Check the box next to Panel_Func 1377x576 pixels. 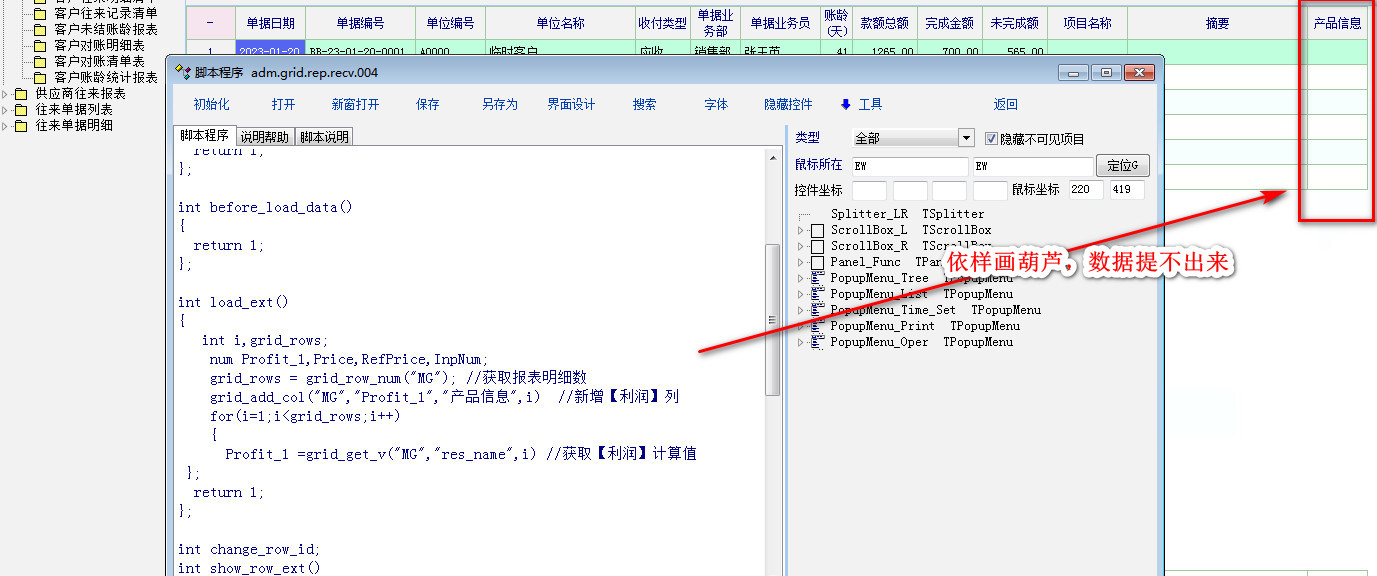point(817,262)
